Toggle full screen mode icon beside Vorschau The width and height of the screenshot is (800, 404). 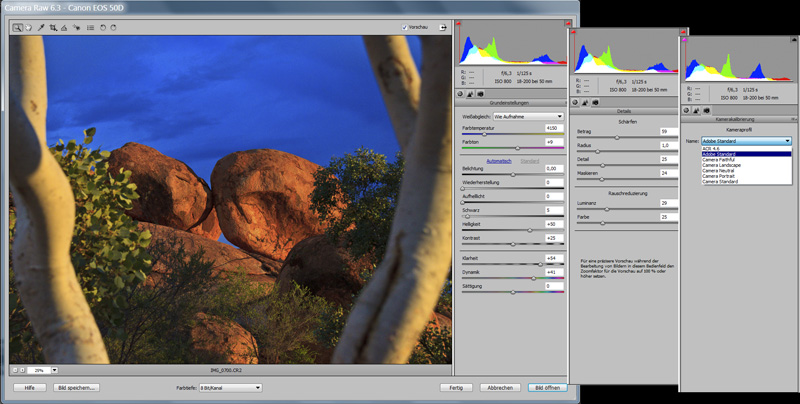pyautogui.click(x=442, y=28)
